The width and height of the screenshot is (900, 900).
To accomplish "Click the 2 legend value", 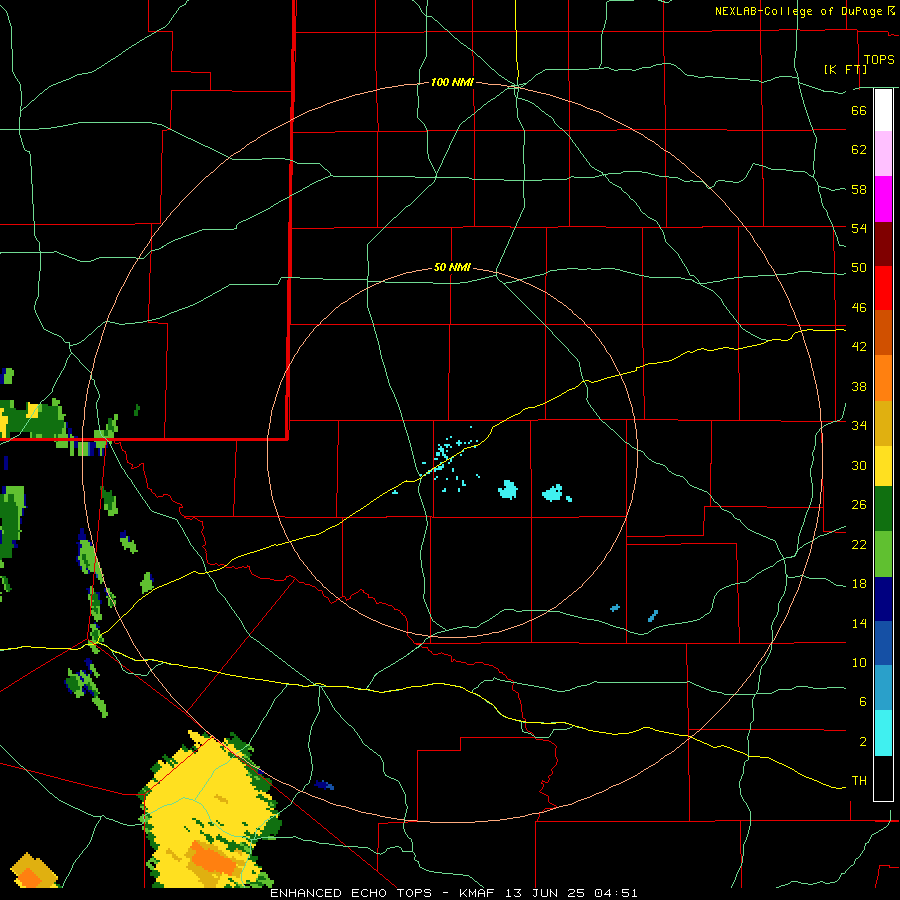I will point(862,741).
